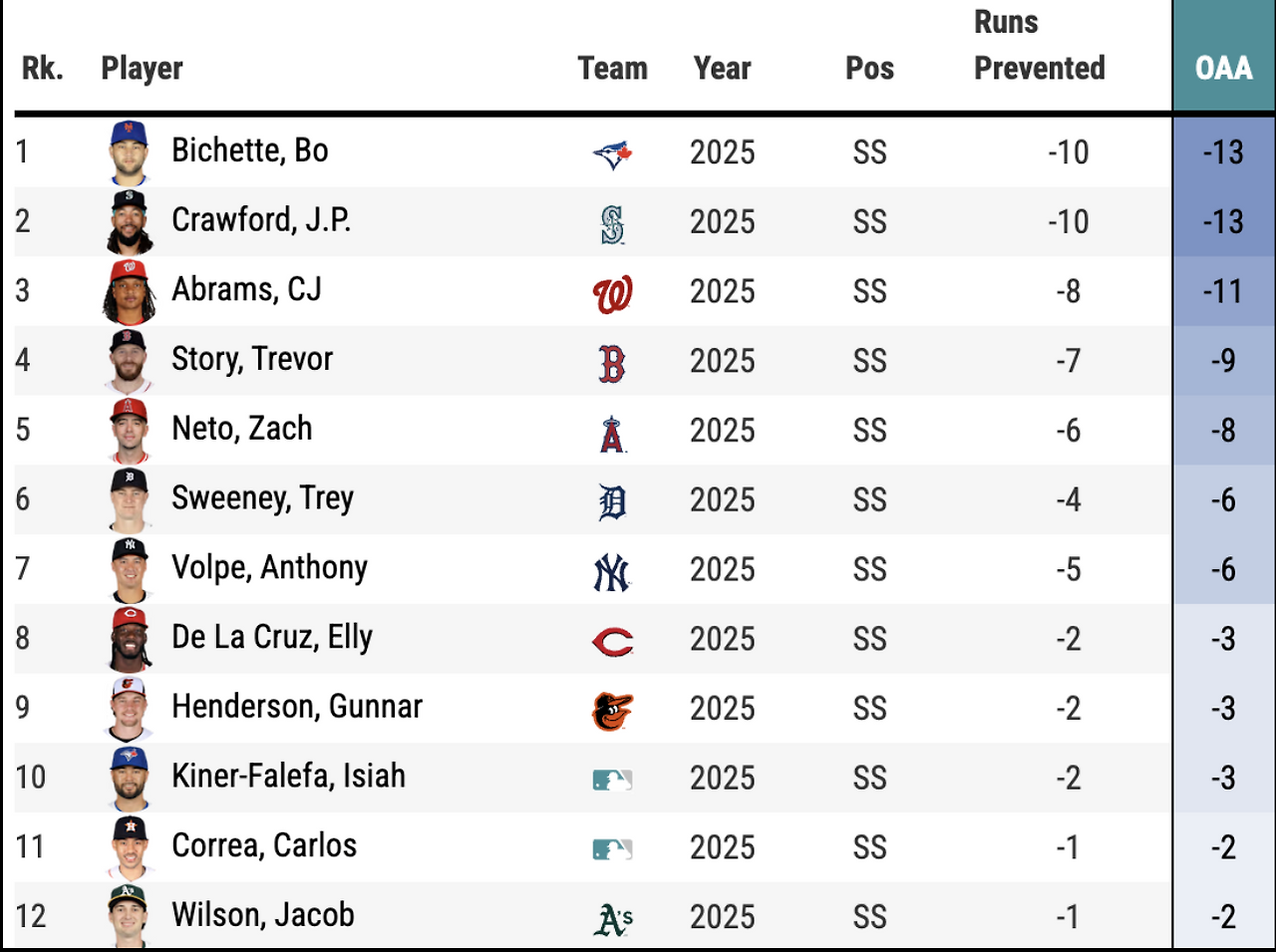
Task: Click CJ Abrams' headshot thumbnail
Action: (x=130, y=292)
